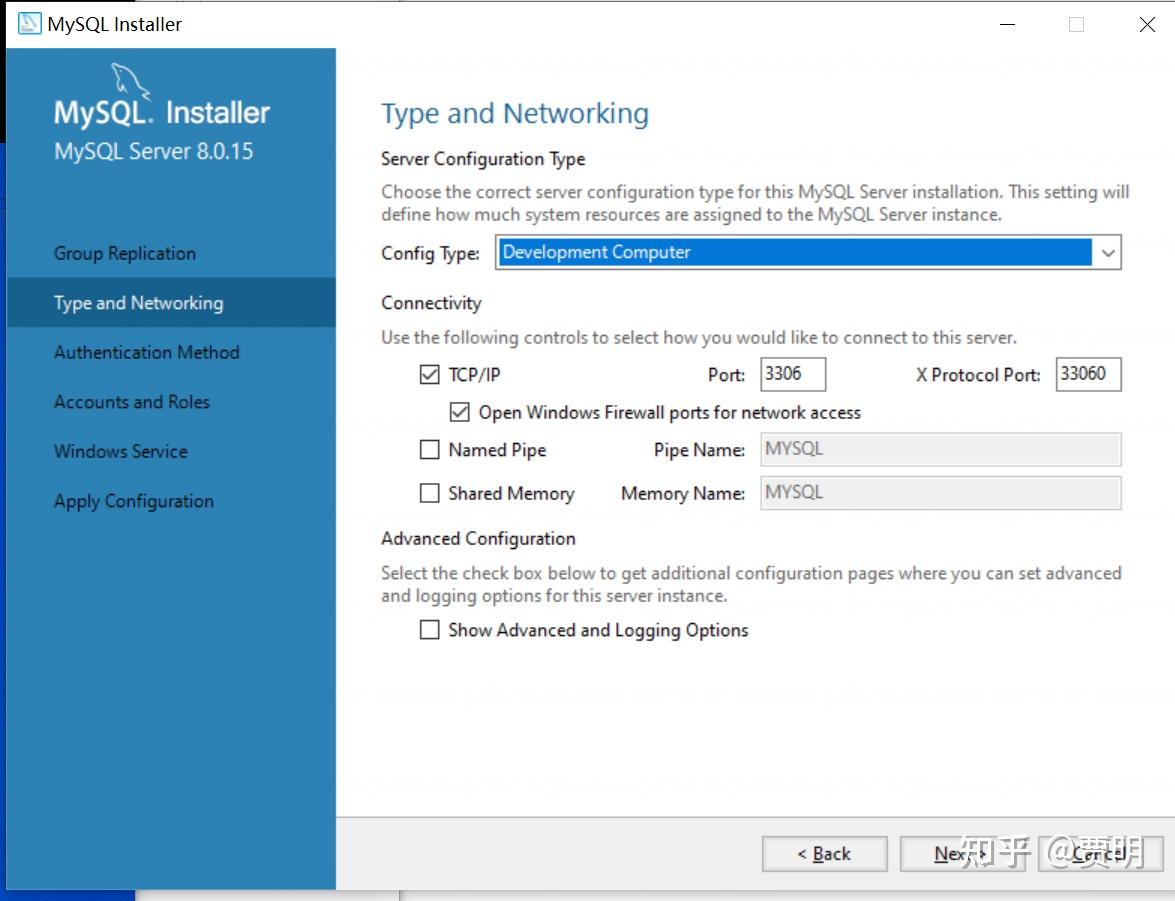
Task: Check Show Advanced and Logging Options
Action: (x=430, y=630)
